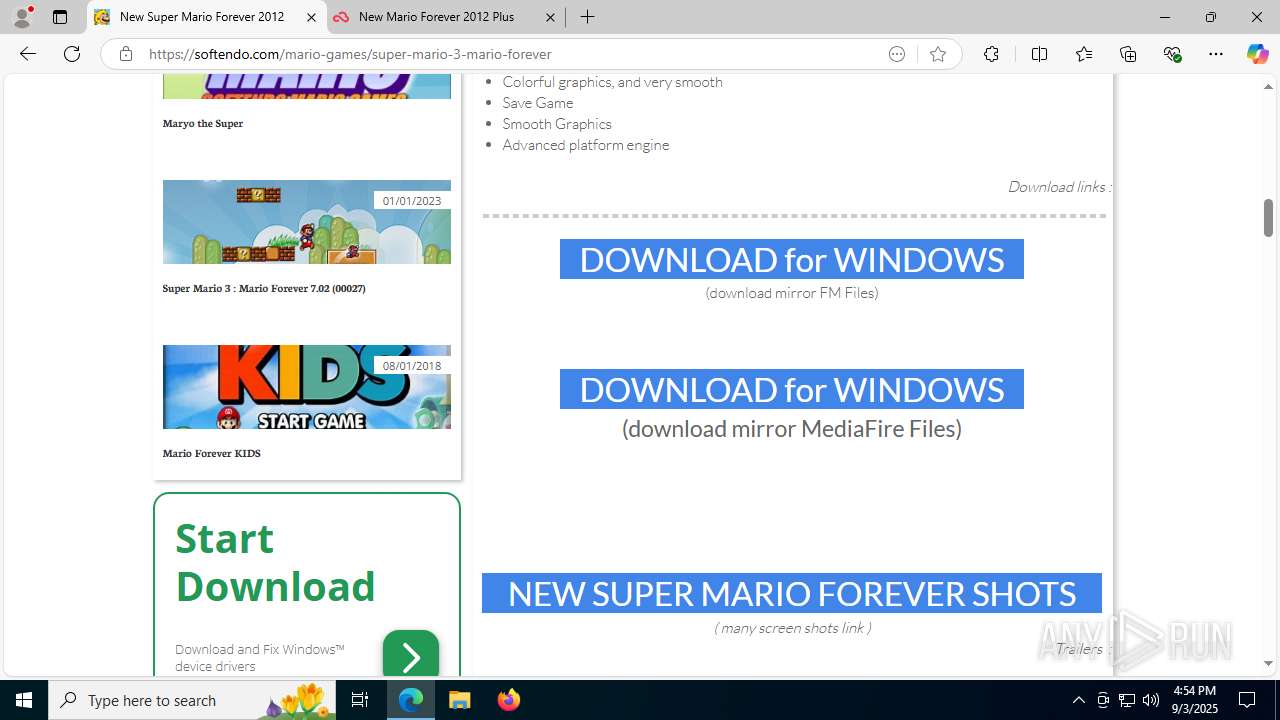
Task: Open the tab actions menu icon
Action: tap(60, 17)
